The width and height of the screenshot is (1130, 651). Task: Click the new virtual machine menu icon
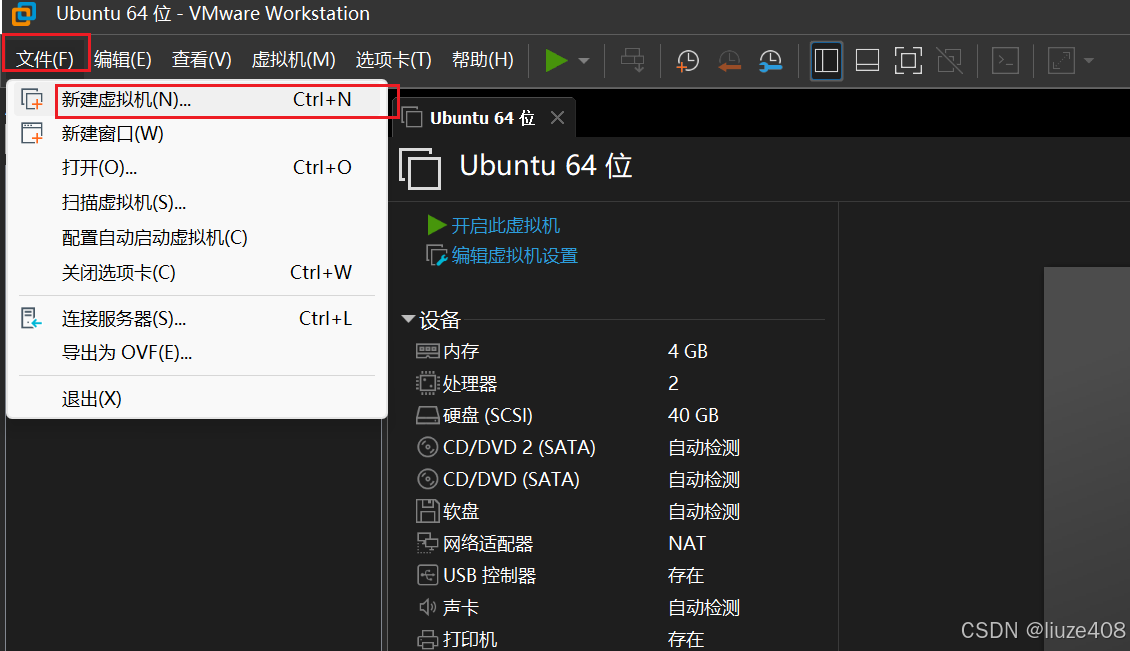32,99
